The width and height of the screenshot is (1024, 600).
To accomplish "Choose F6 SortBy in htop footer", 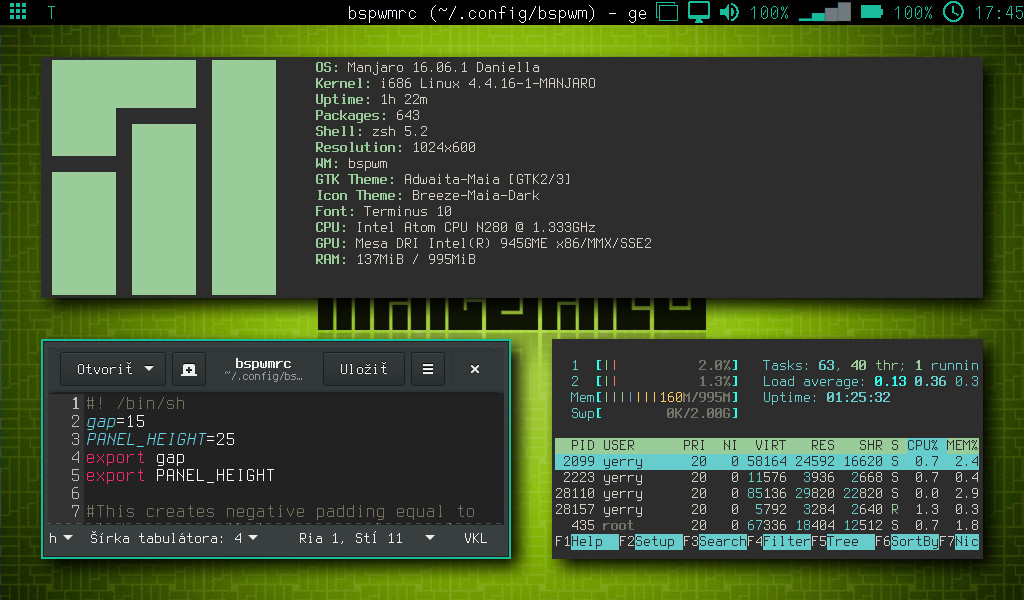I will click(x=913, y=542).
